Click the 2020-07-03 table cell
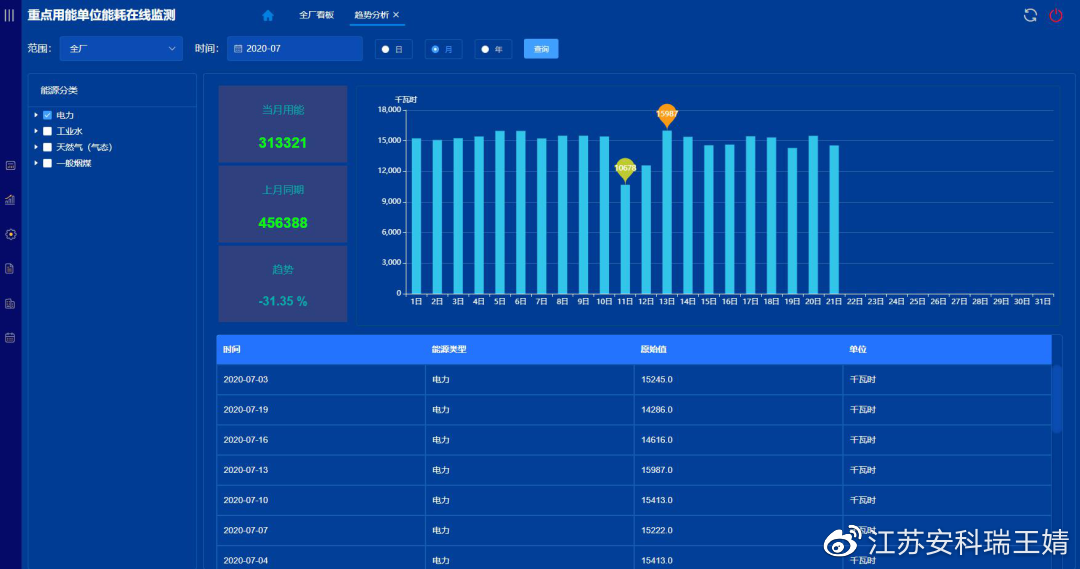This screenshot has width=1080, height=569. 321,380
